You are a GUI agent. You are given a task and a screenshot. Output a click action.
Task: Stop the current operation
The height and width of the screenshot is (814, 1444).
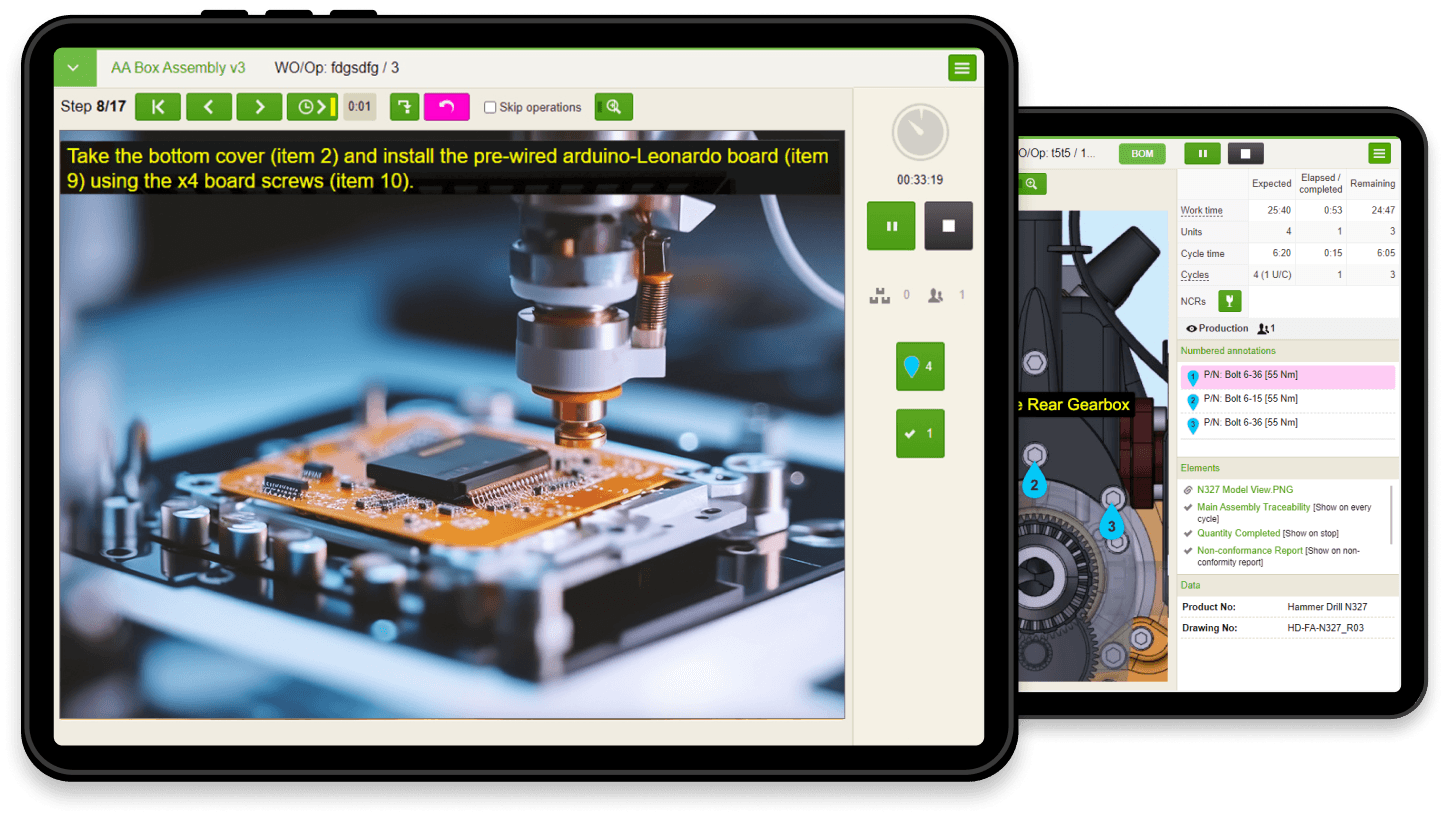(x=947, y=225)
